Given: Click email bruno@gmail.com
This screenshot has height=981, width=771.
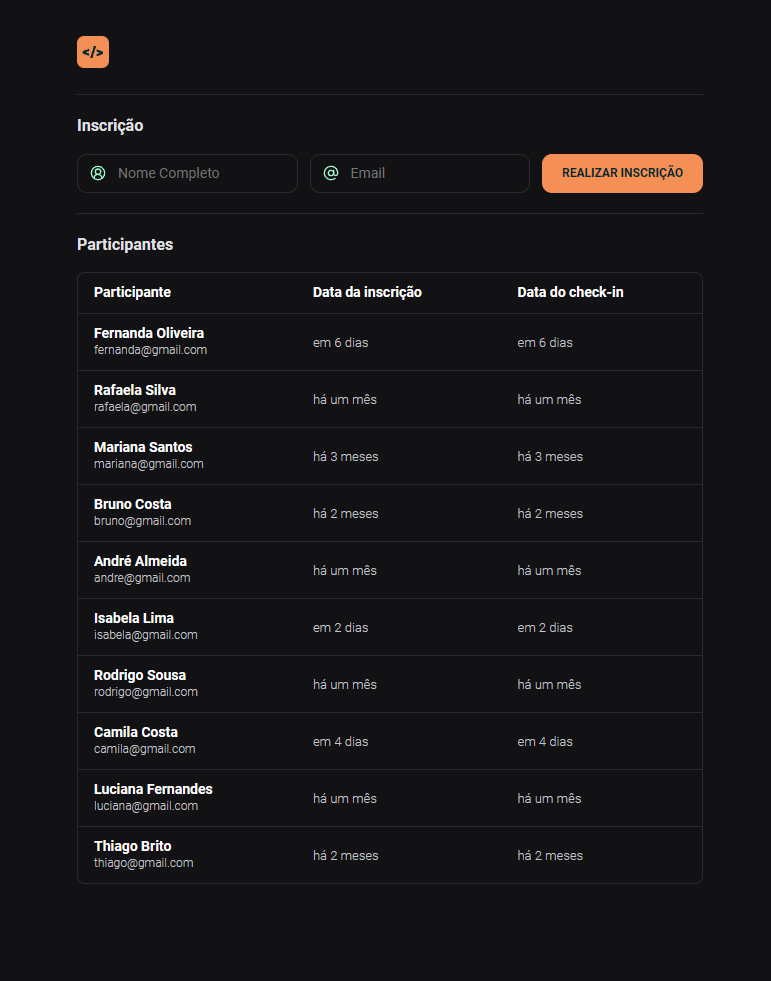Looking at the screenshot, I should [x=142, y=521].
